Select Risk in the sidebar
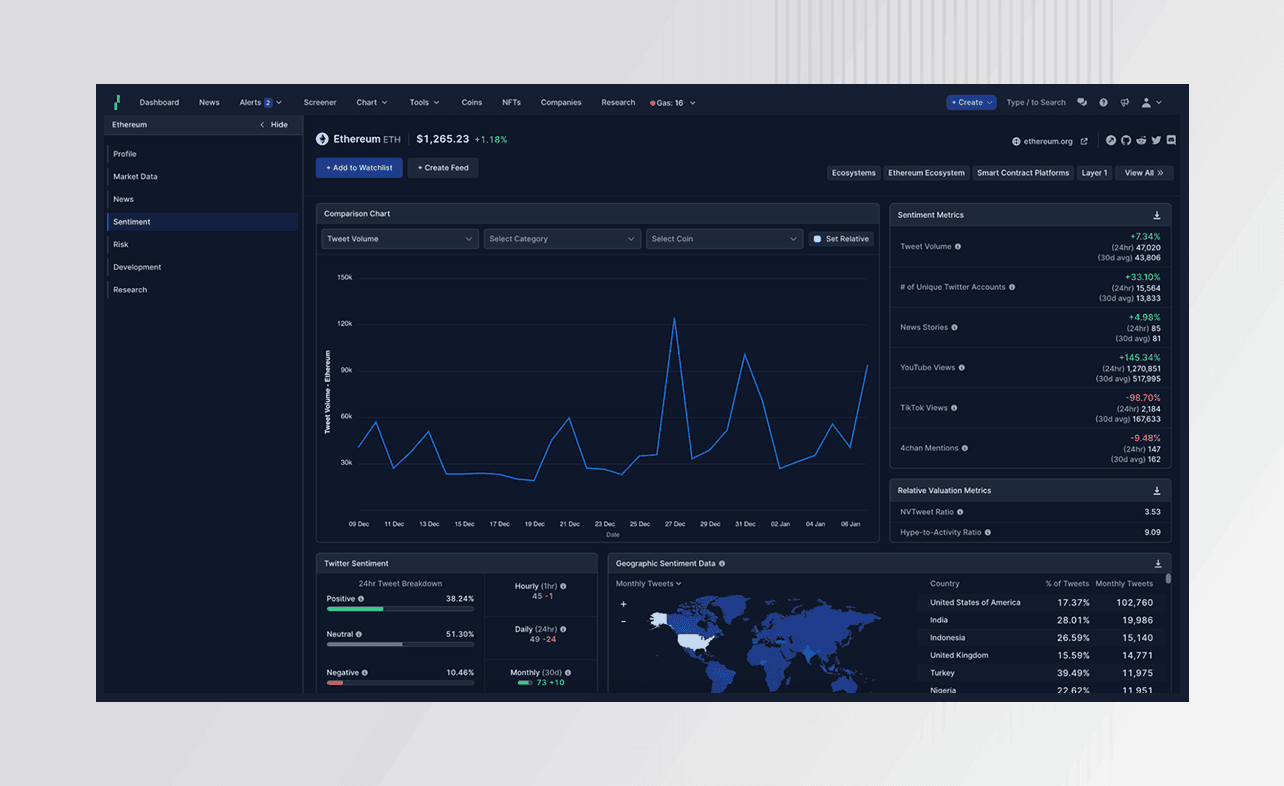Viewport: 1284px width, 786px height. pyautogui.click(x=203, y=244)
